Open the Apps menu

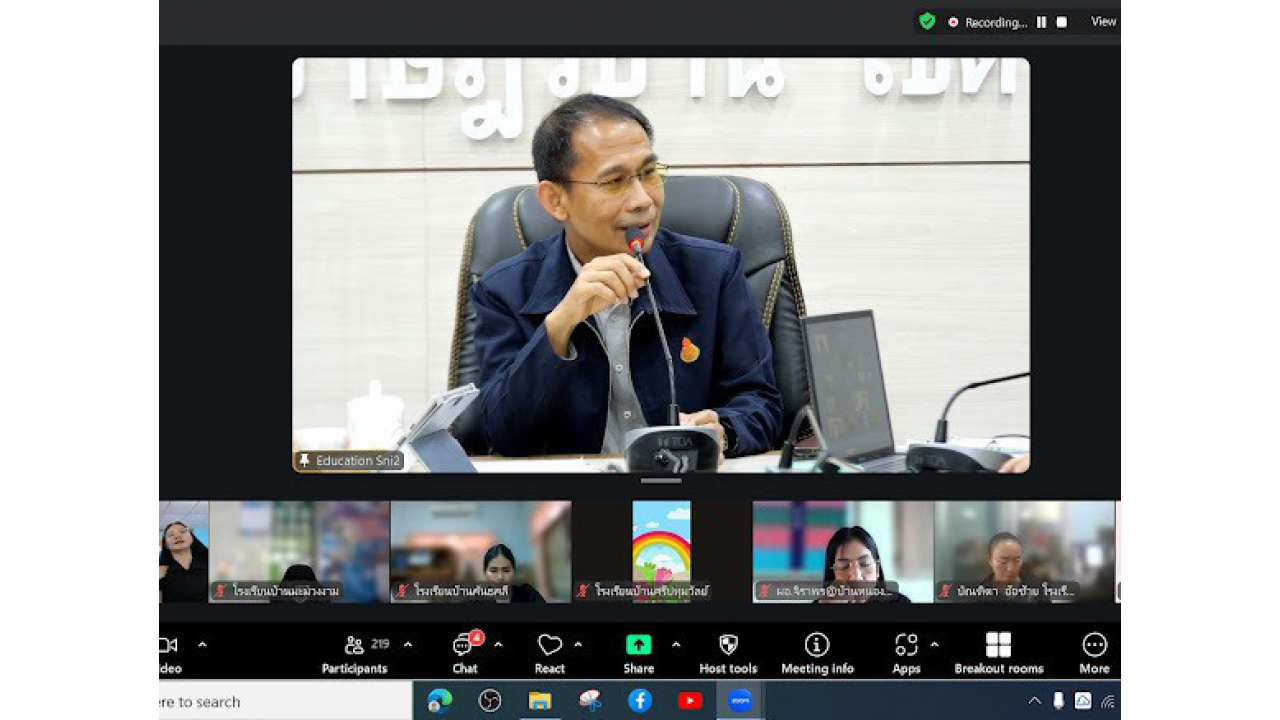point(906,653)
